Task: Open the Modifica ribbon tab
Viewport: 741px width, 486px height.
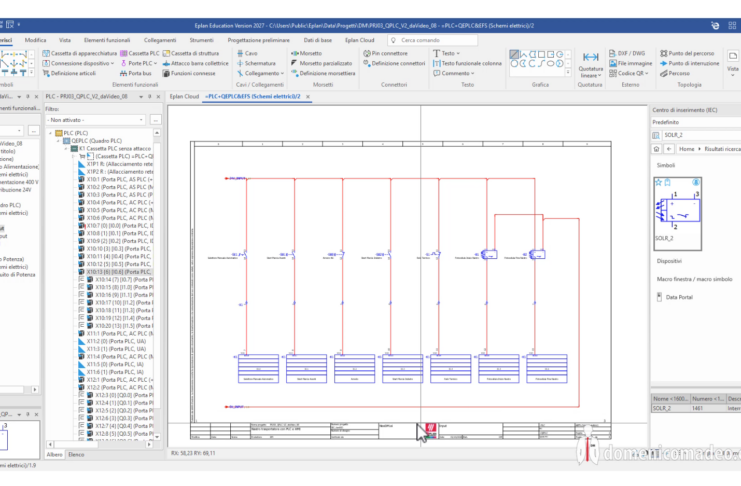Action: (x=35, y=40)
